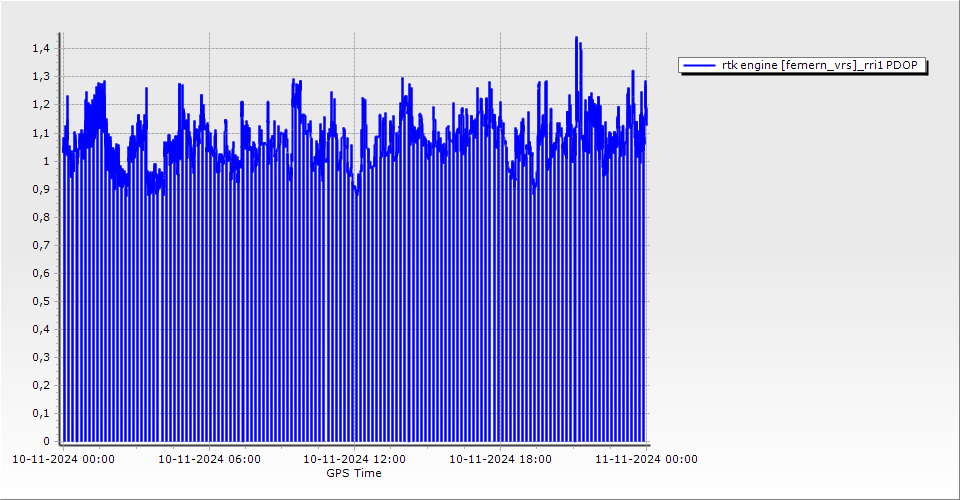The image size is (960, 500).
Task: Select the 10-11-2024 12:00 time label
Action: point(354,460)
